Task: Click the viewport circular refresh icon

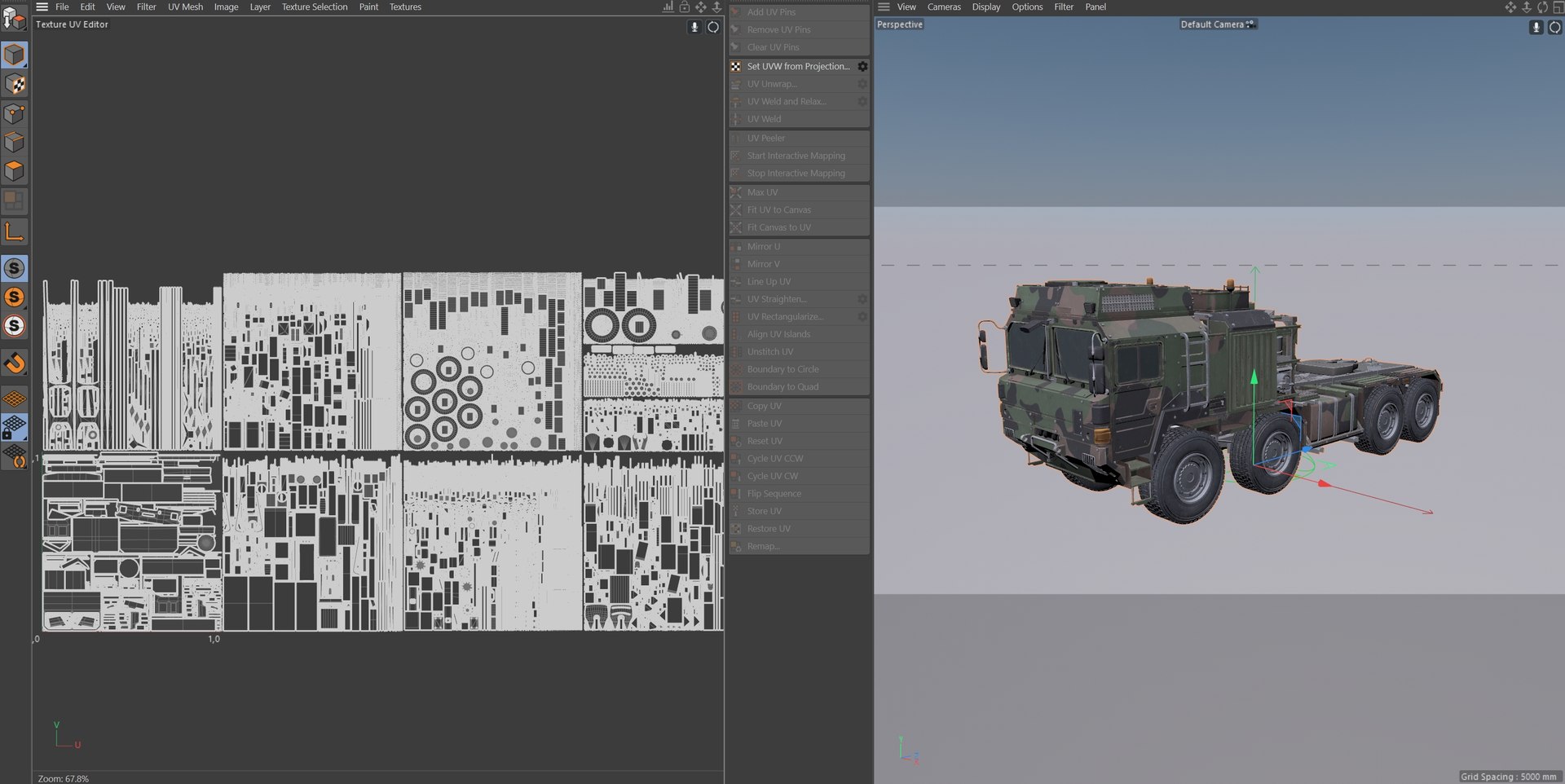Action: point(1554,27)
